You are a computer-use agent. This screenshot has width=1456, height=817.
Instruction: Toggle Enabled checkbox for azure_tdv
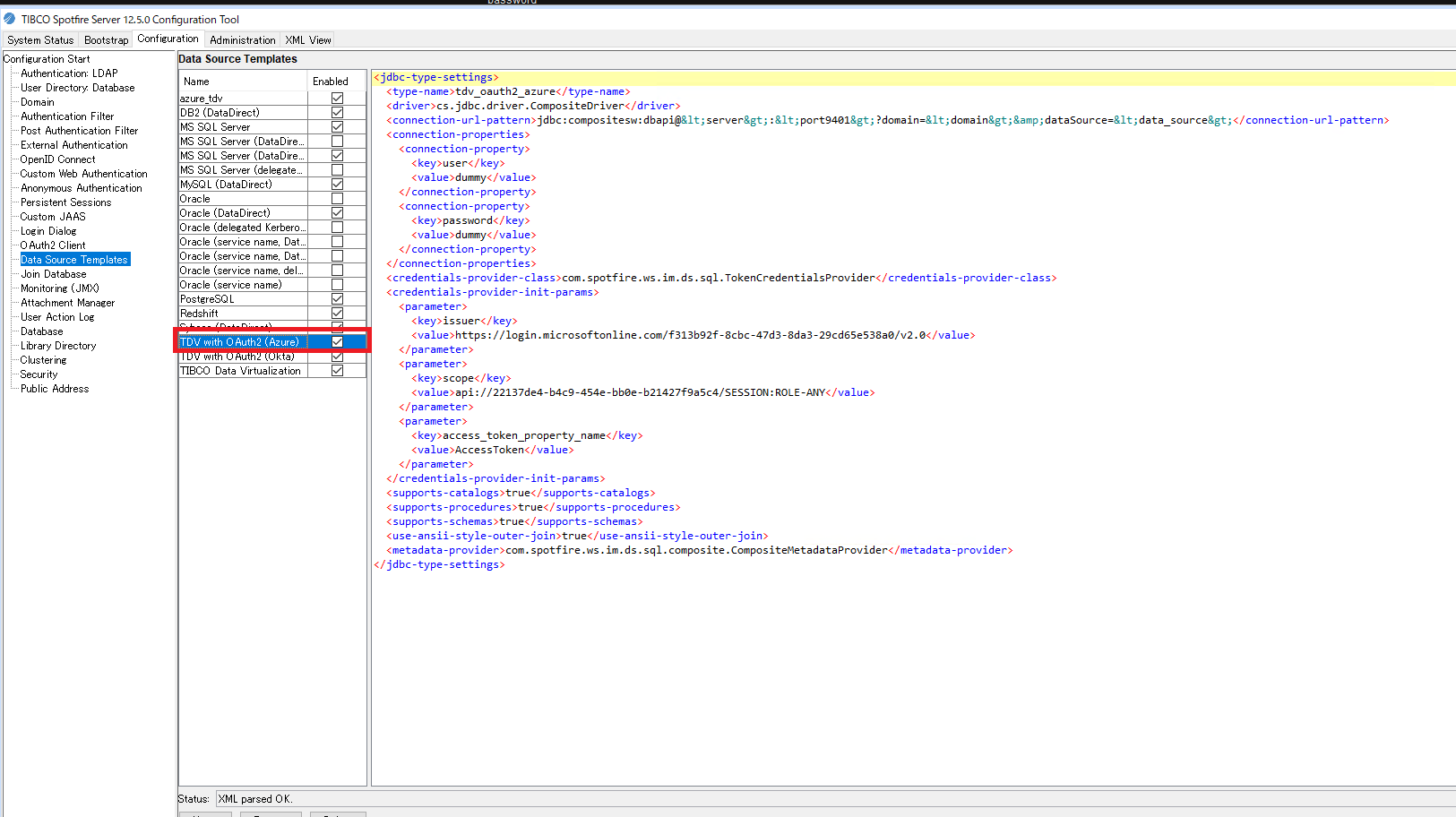337,99
